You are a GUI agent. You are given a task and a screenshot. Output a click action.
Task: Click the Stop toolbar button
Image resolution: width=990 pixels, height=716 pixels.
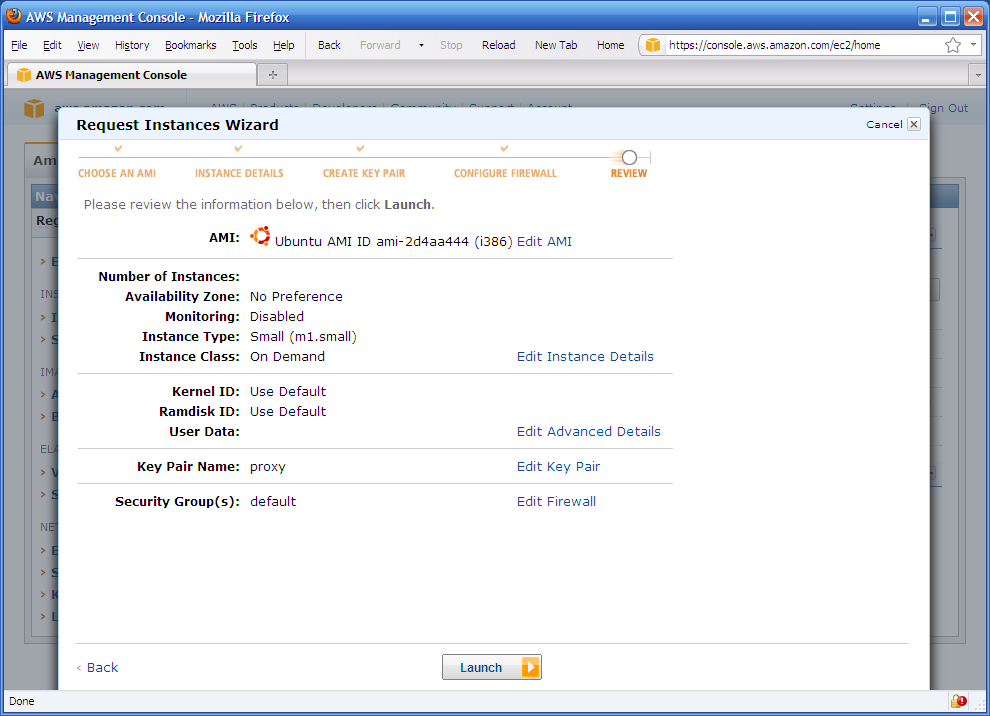[x=451, y=45]
